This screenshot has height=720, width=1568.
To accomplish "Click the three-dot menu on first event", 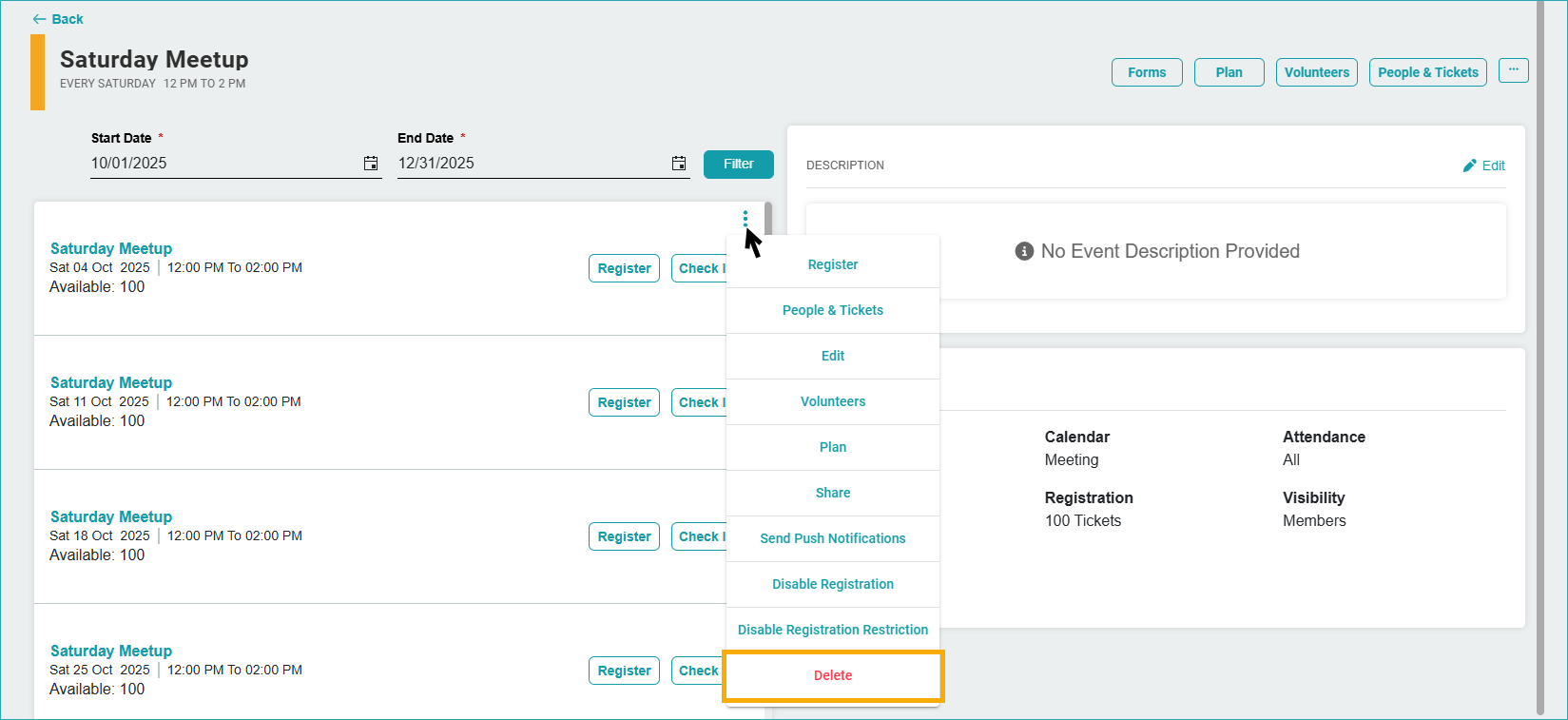I will [x=745, y=219].
